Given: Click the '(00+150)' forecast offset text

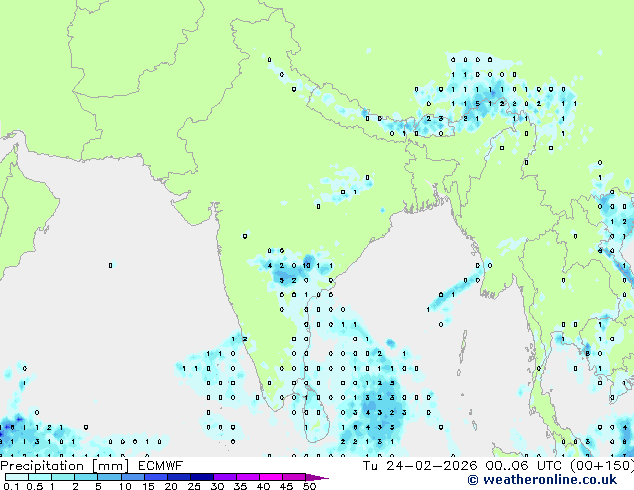Looking at the screenshot, I should point(602,466).
